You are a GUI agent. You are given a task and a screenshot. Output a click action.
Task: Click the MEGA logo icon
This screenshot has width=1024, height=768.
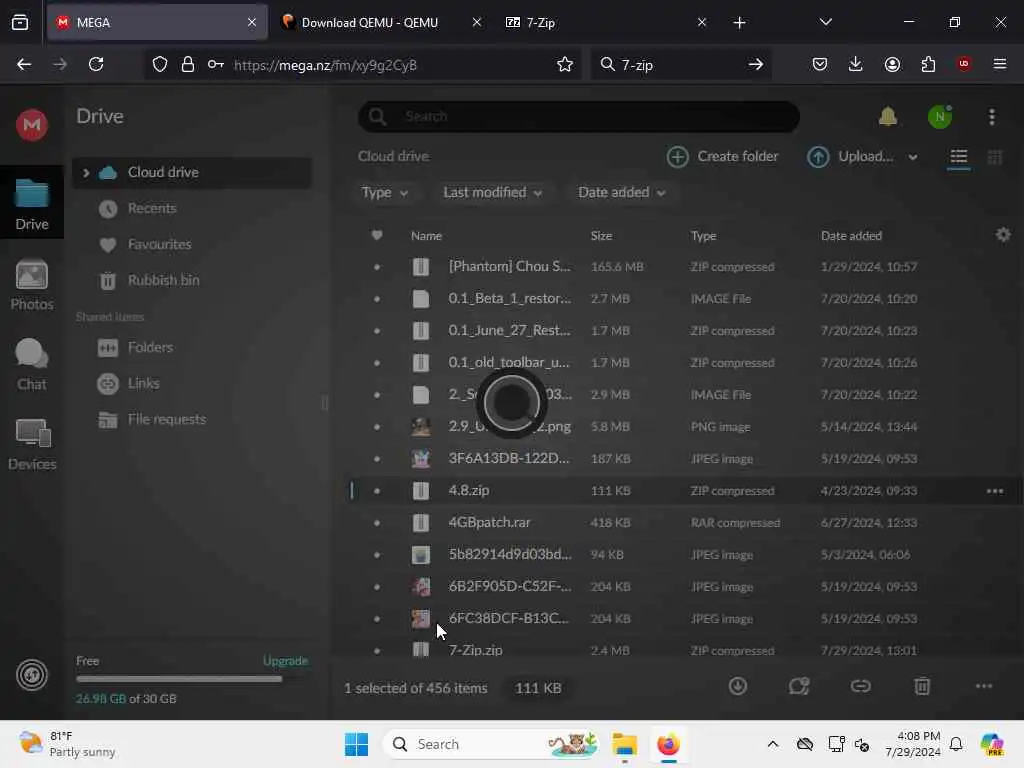coord(31,124)
